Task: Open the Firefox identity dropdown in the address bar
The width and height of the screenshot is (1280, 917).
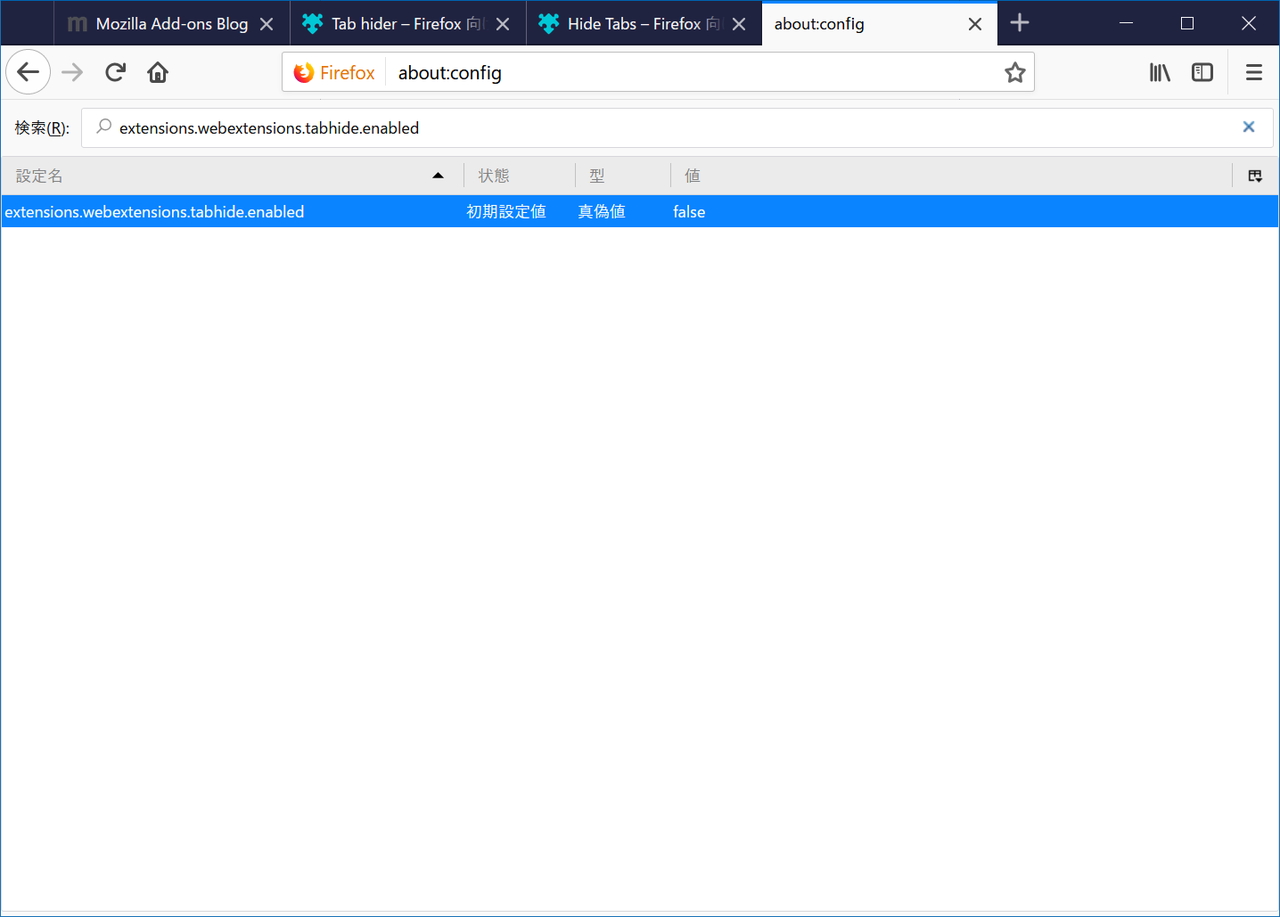Action: (x=334, y=71)
